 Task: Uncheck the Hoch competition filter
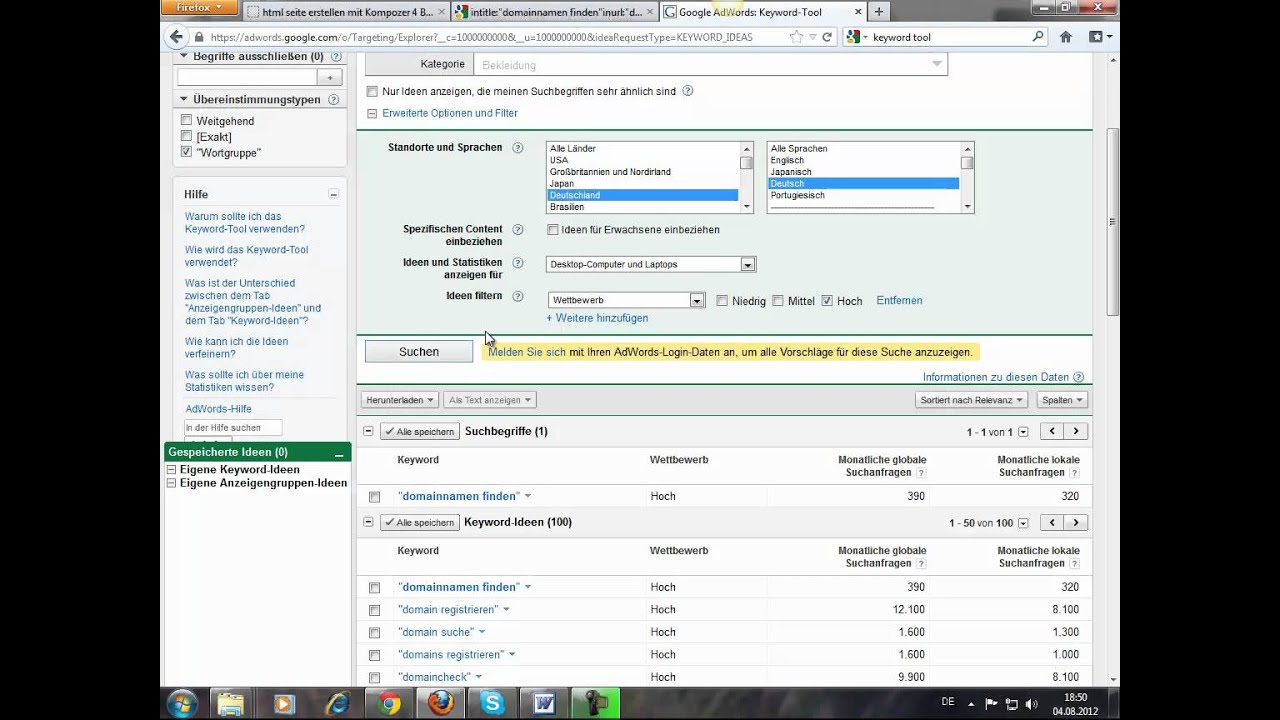(827, 301)
